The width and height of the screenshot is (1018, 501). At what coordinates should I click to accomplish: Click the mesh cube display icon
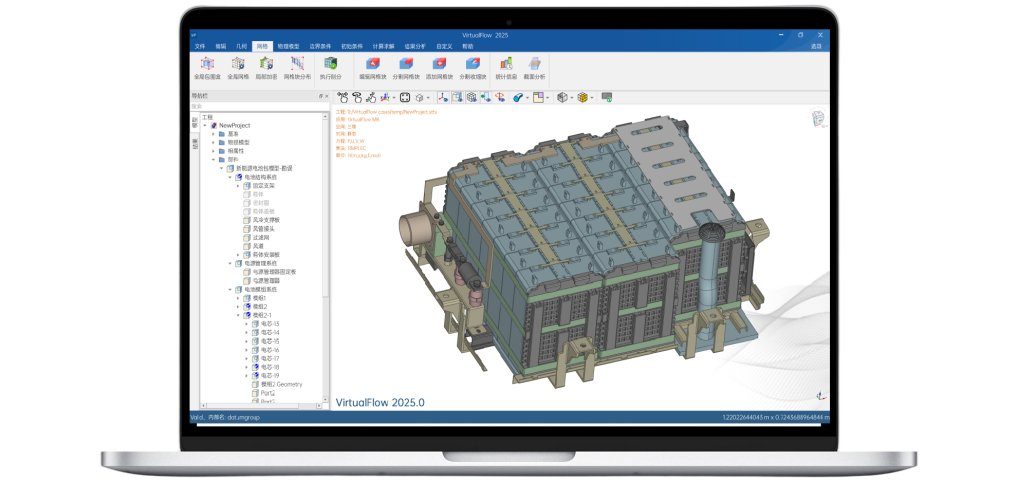[471, 97]
